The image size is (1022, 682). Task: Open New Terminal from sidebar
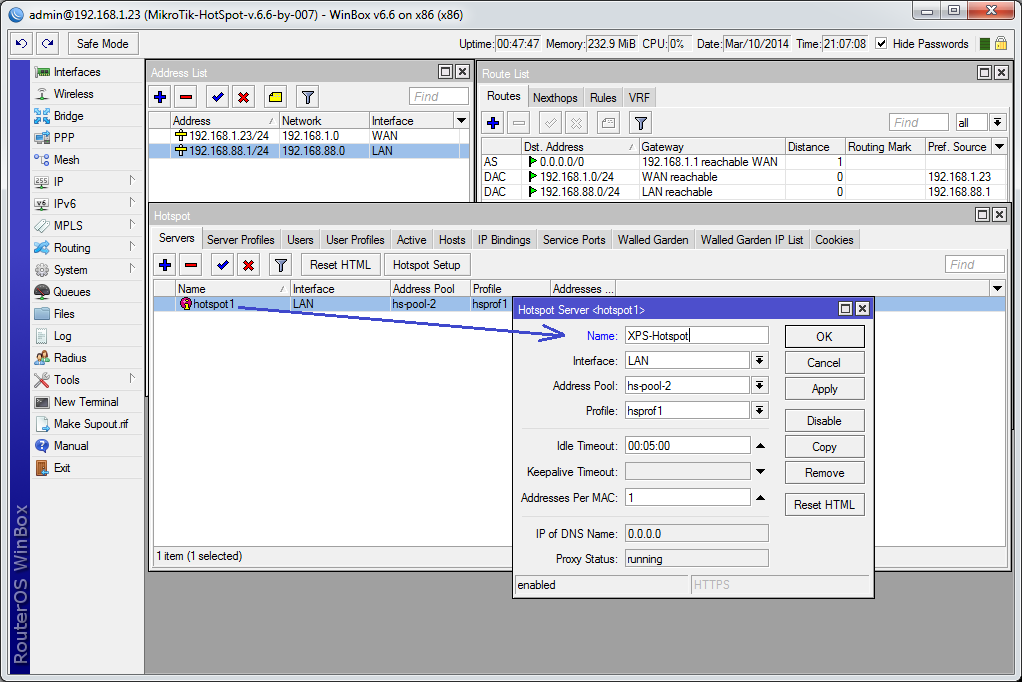click(86, 402)
